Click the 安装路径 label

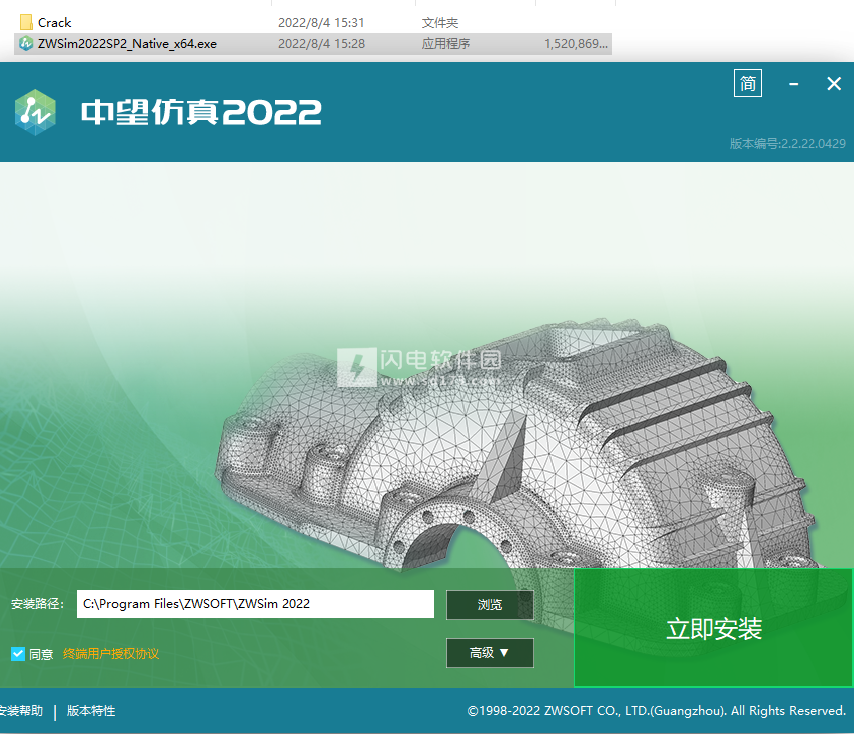pos(38,604)
